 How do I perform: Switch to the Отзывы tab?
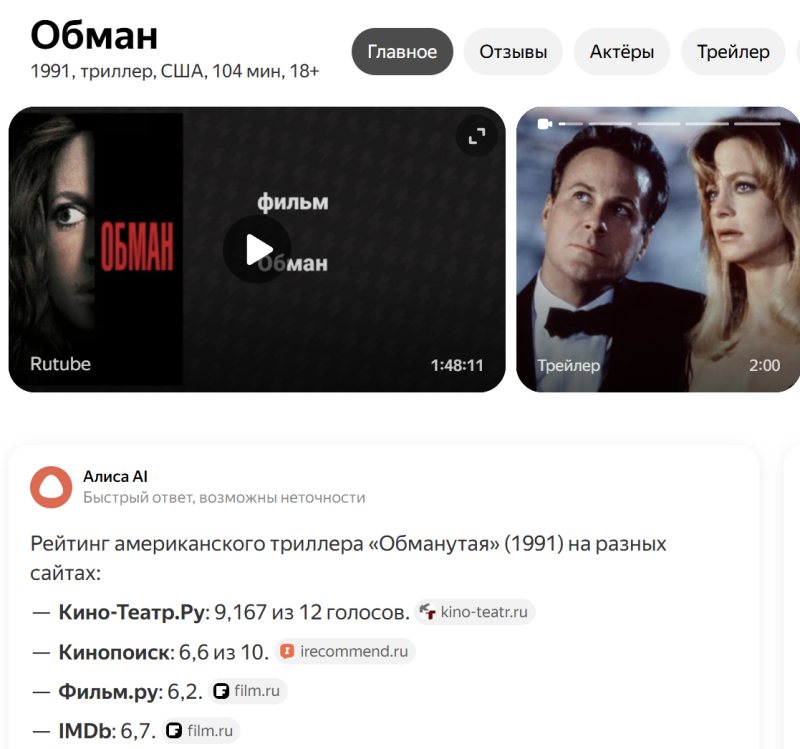point(513,52)
